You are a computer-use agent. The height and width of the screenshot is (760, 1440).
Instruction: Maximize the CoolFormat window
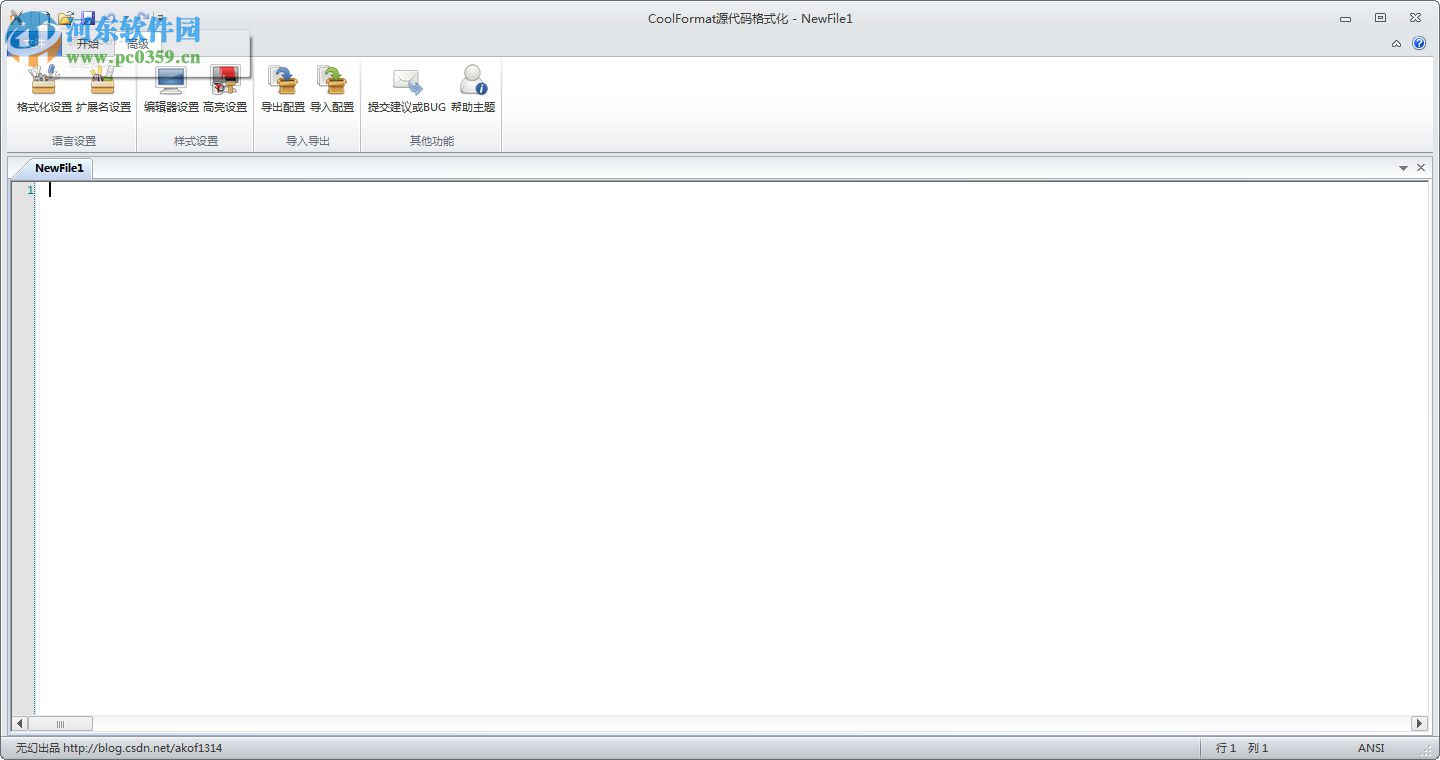pos(1380,18)
